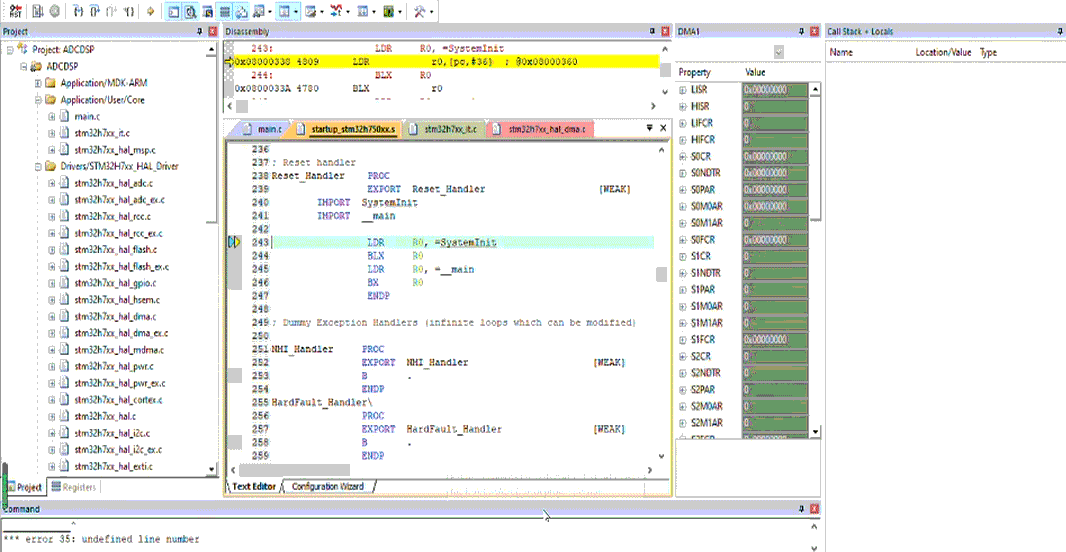
Task: Close the DMA1 panel with red X
Action: click(814, 32)
